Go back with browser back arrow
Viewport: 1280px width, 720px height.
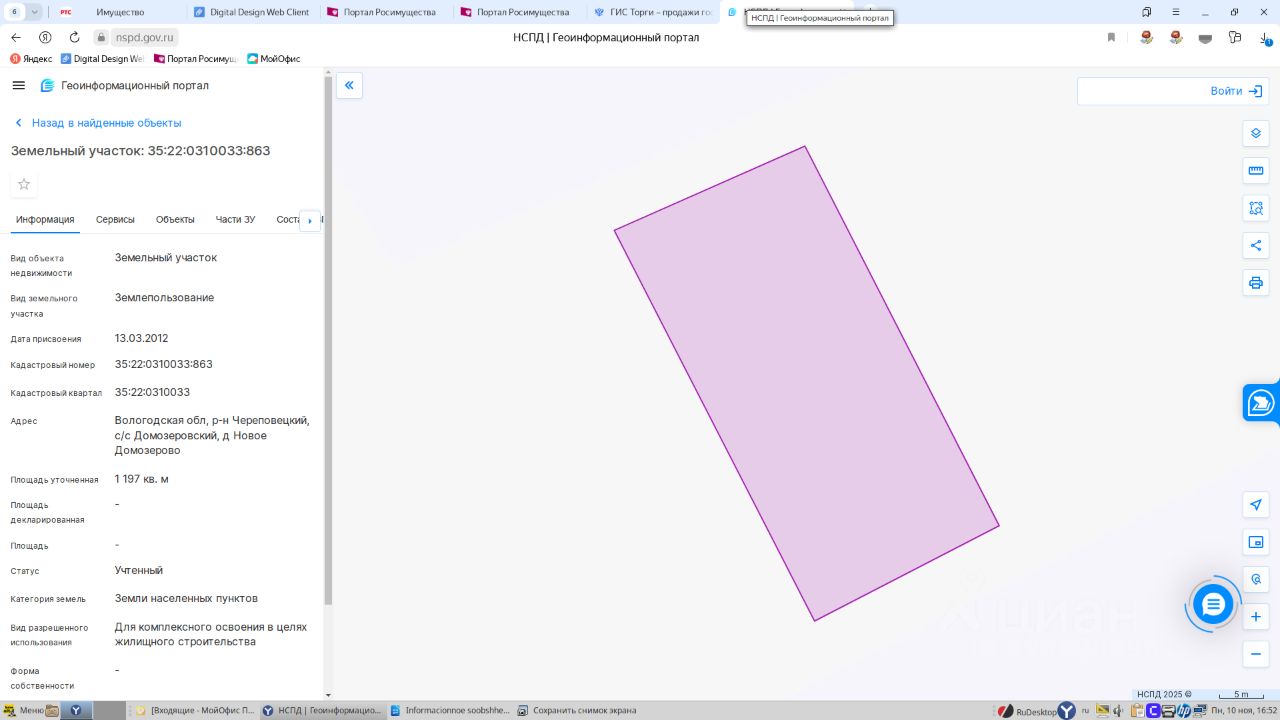tap(16, 37)
